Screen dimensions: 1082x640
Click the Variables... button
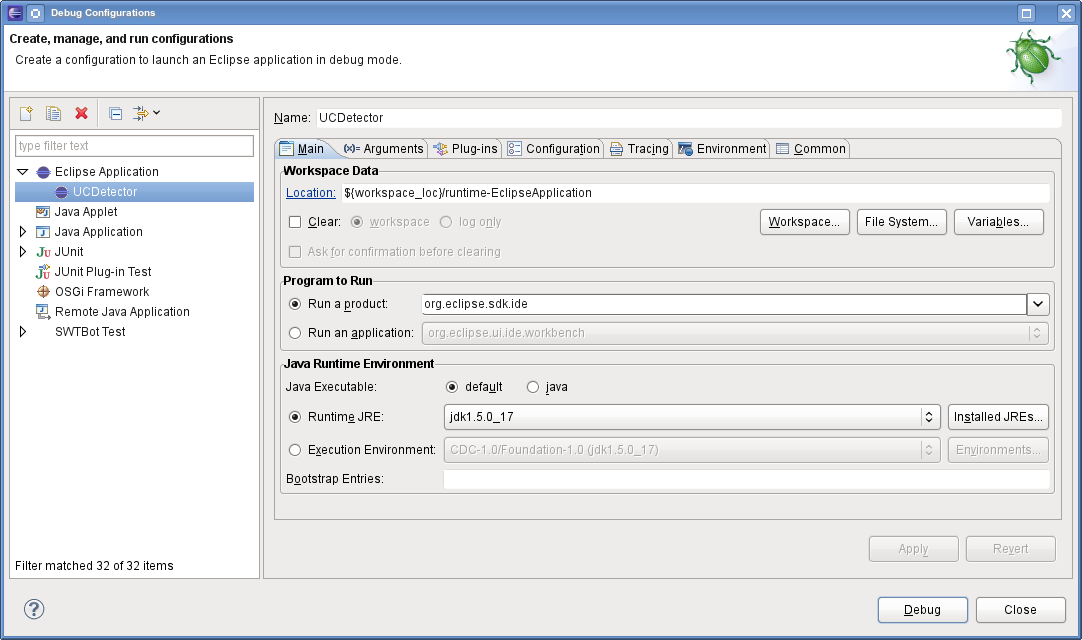click(999, 222)
